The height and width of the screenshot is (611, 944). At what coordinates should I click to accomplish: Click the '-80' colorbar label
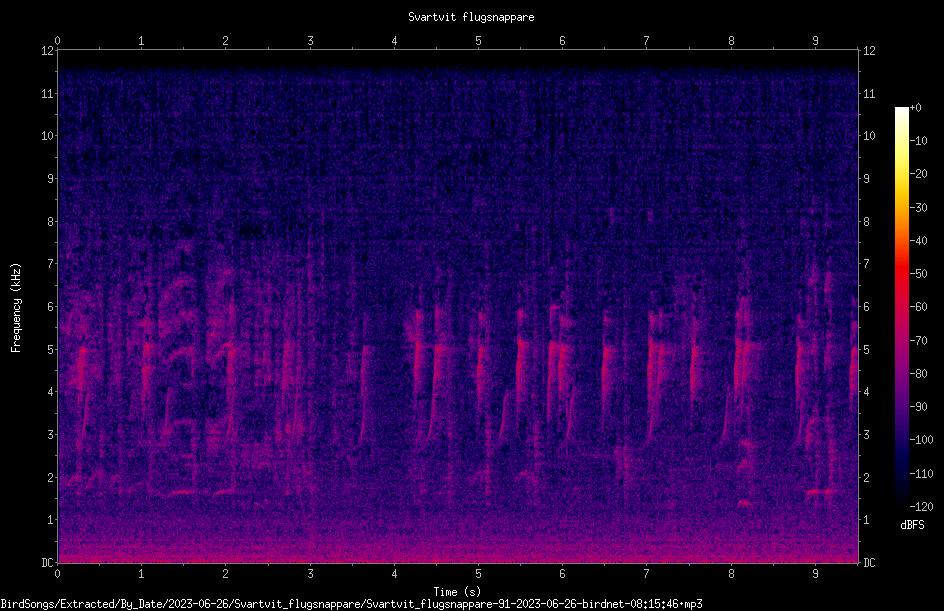coord(919,374)
